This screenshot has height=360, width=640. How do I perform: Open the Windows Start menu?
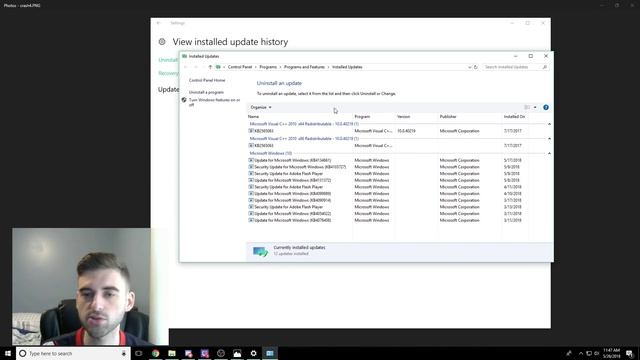[x=8, y=353]
